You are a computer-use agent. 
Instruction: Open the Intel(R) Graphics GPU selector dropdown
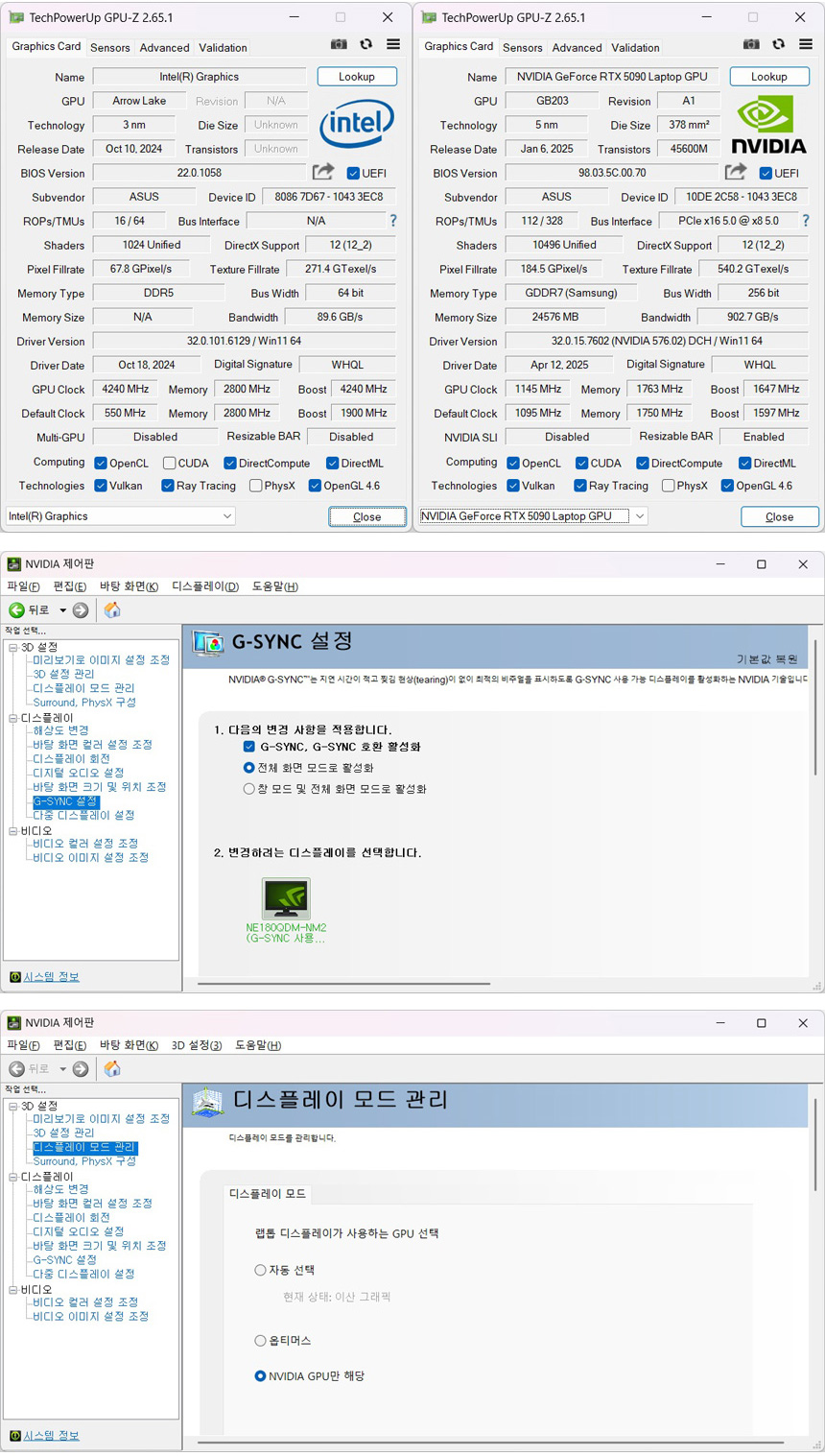pos(120,516)
